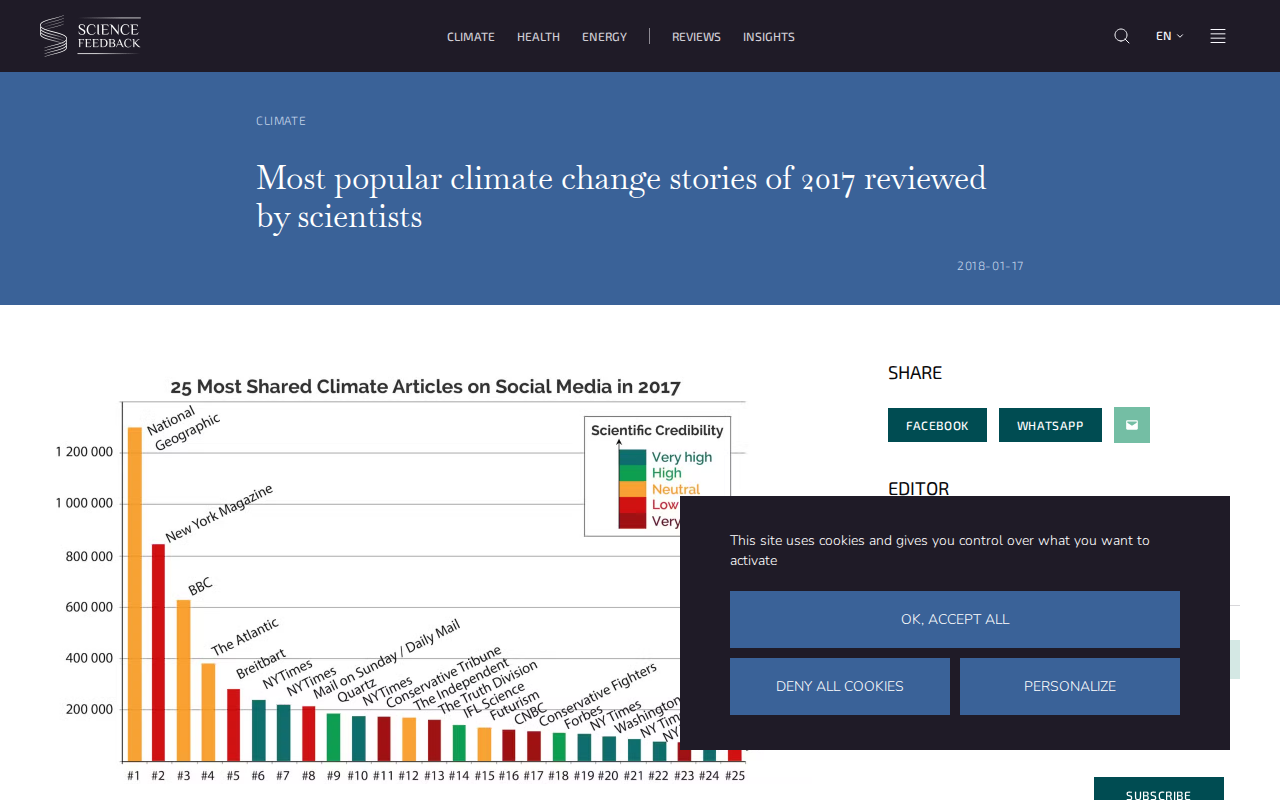Click the New York Magazine #2 bar
This screenshot has height=800, width=1280.
click(158, 653)
